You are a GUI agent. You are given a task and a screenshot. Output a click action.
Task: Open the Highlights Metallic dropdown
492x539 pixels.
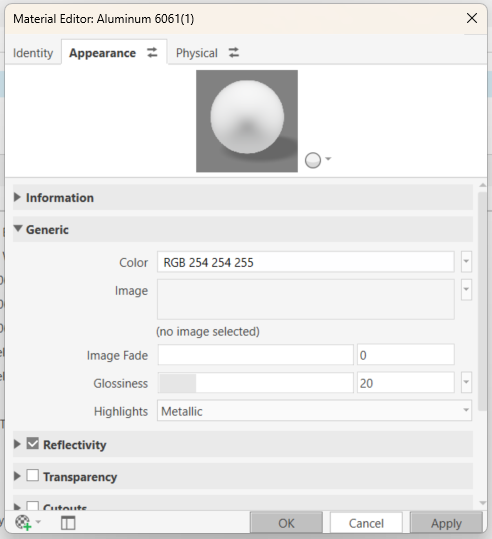pos(314,410)
